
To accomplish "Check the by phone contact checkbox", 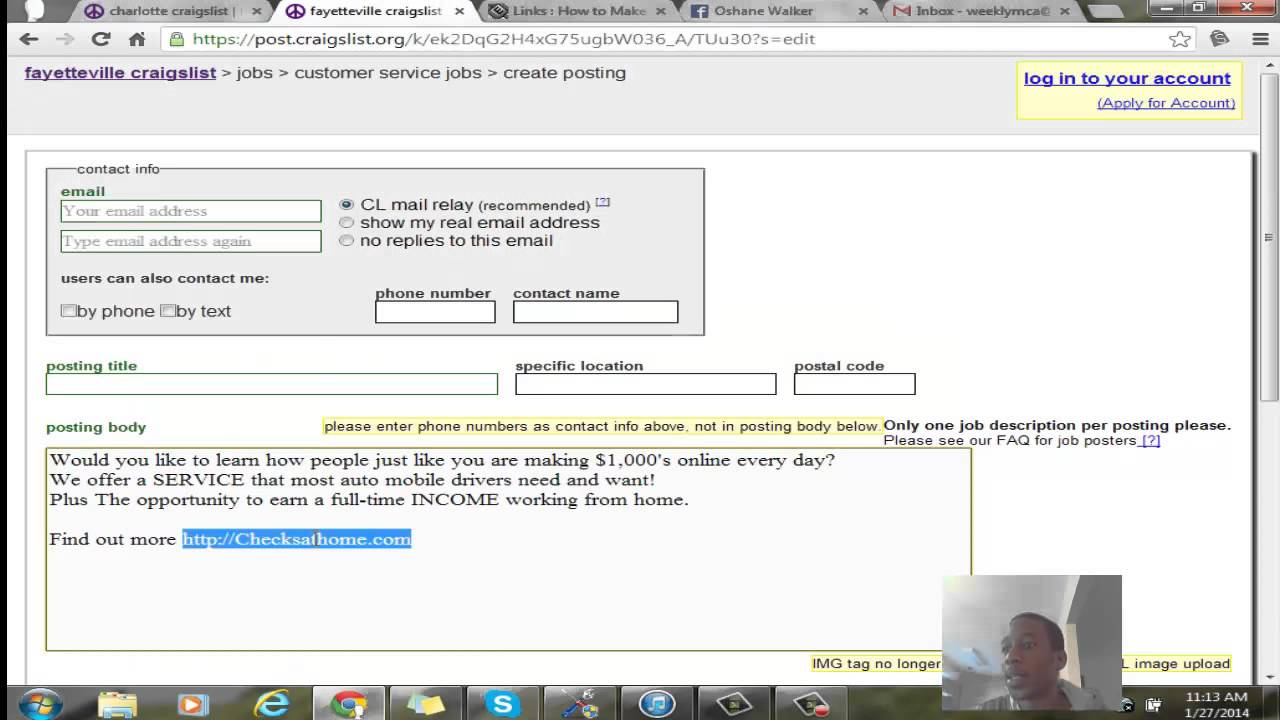I will [x=68, y=311].
